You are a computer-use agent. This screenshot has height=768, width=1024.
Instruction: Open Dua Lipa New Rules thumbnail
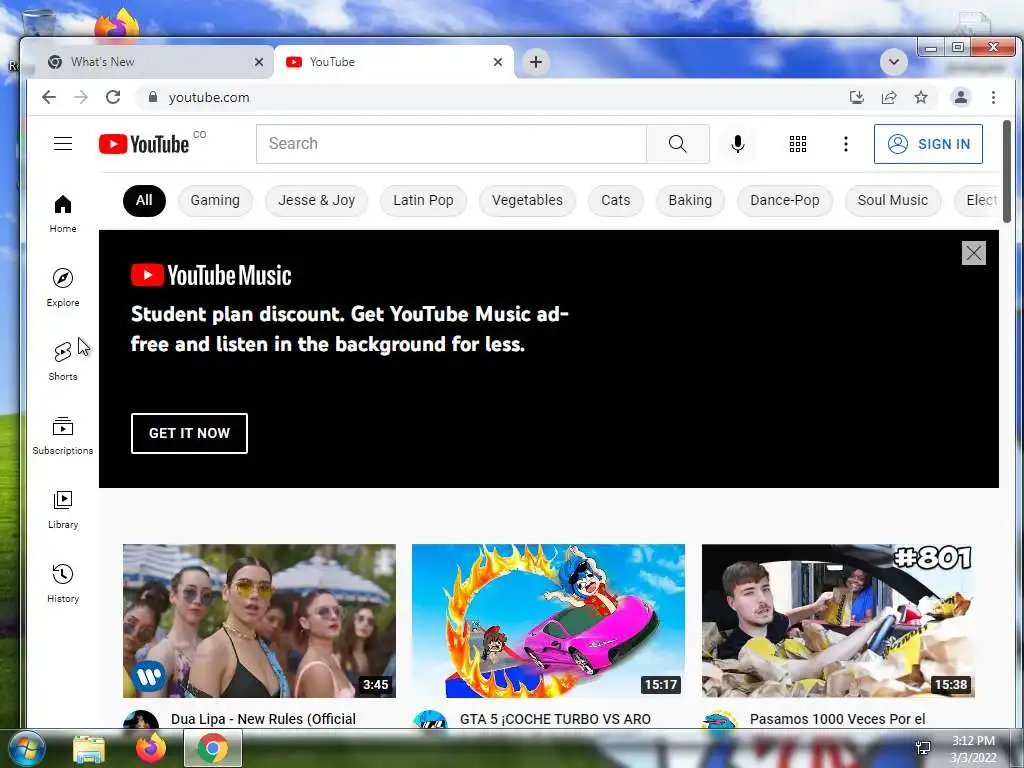[259, 620]
